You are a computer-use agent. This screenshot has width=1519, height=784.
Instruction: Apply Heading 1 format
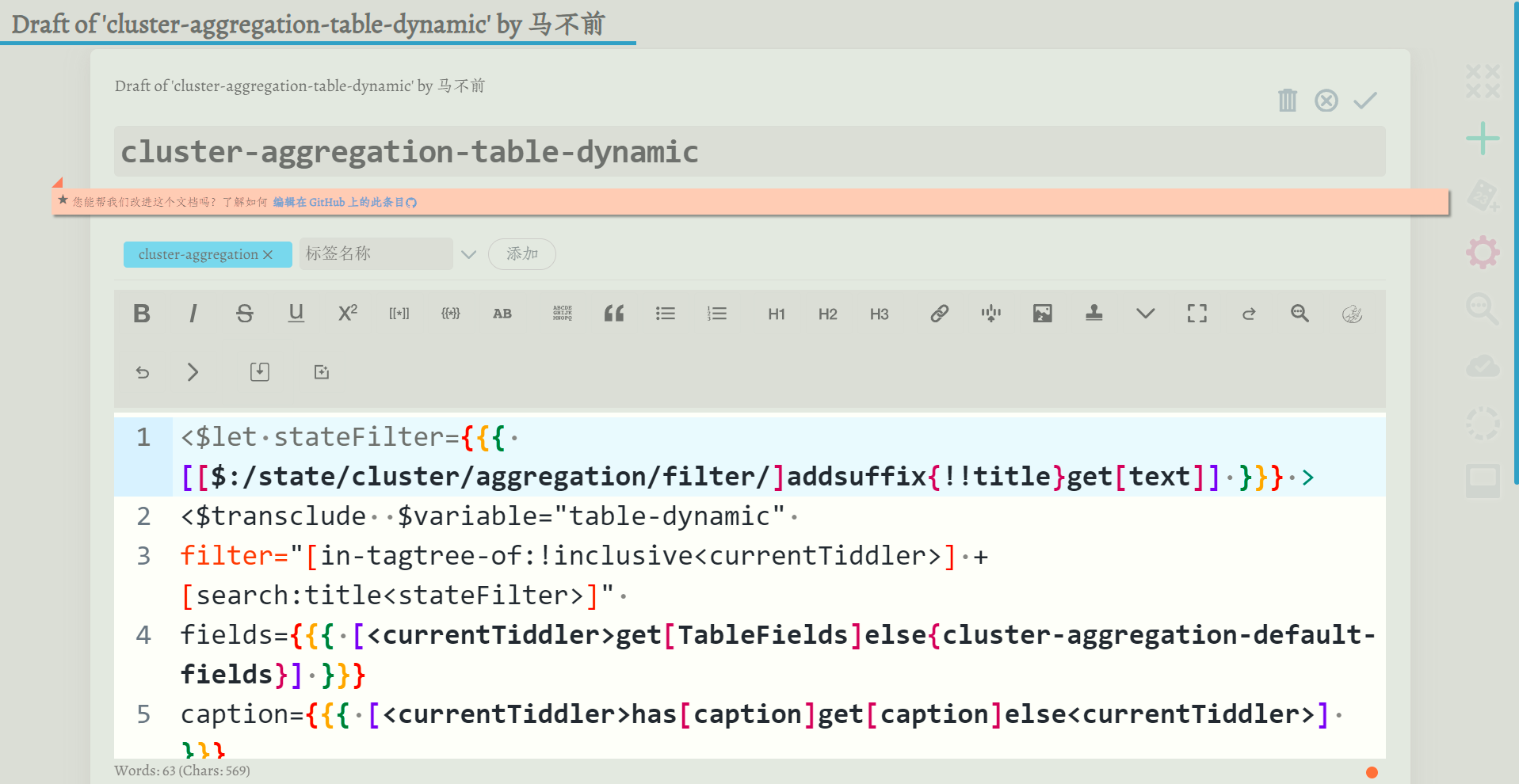point(777,314)
